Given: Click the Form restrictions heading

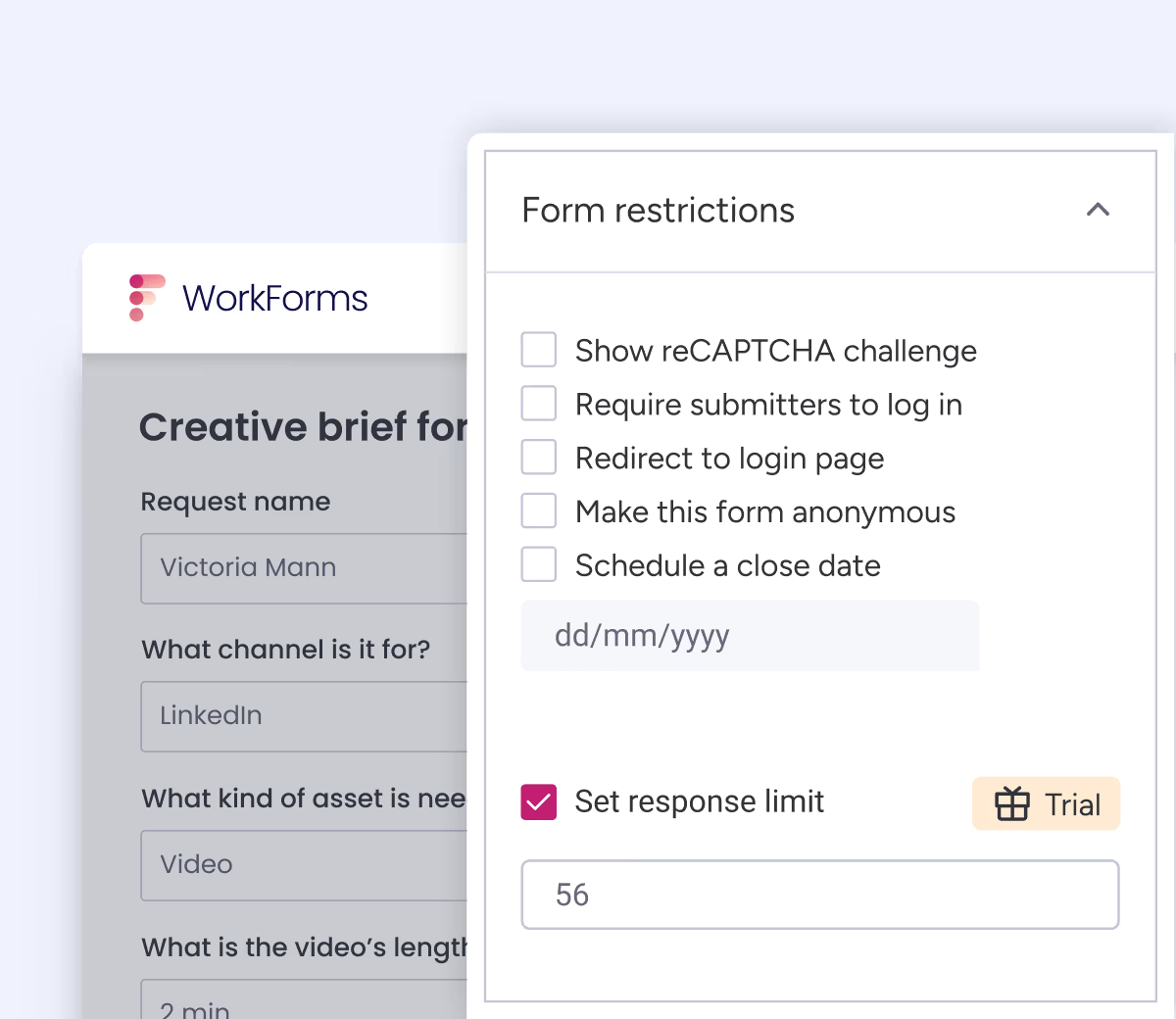Looking at the screenshot, I should pyautogui.click(x=658, y=211).
